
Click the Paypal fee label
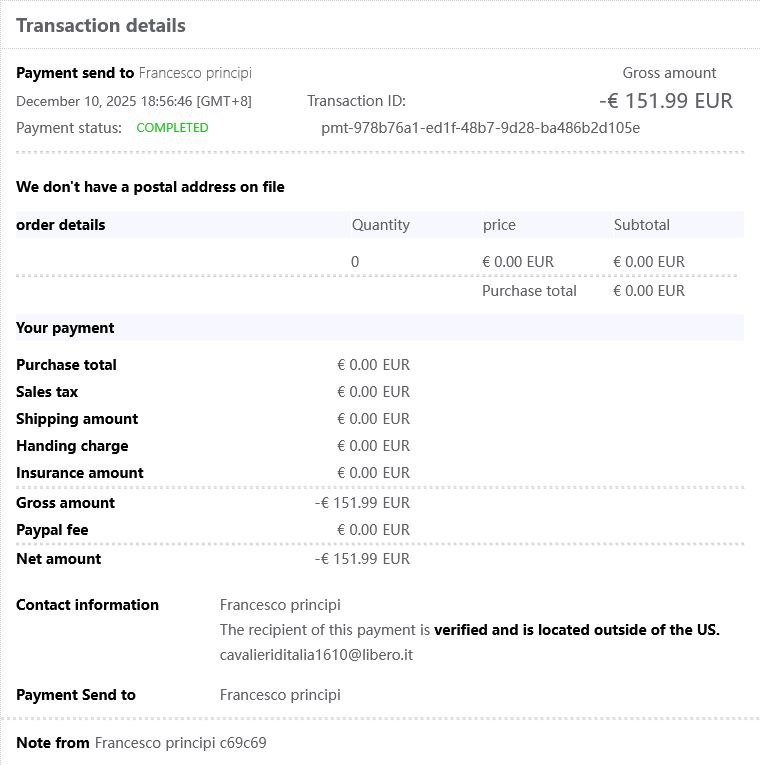coord(52,530)
